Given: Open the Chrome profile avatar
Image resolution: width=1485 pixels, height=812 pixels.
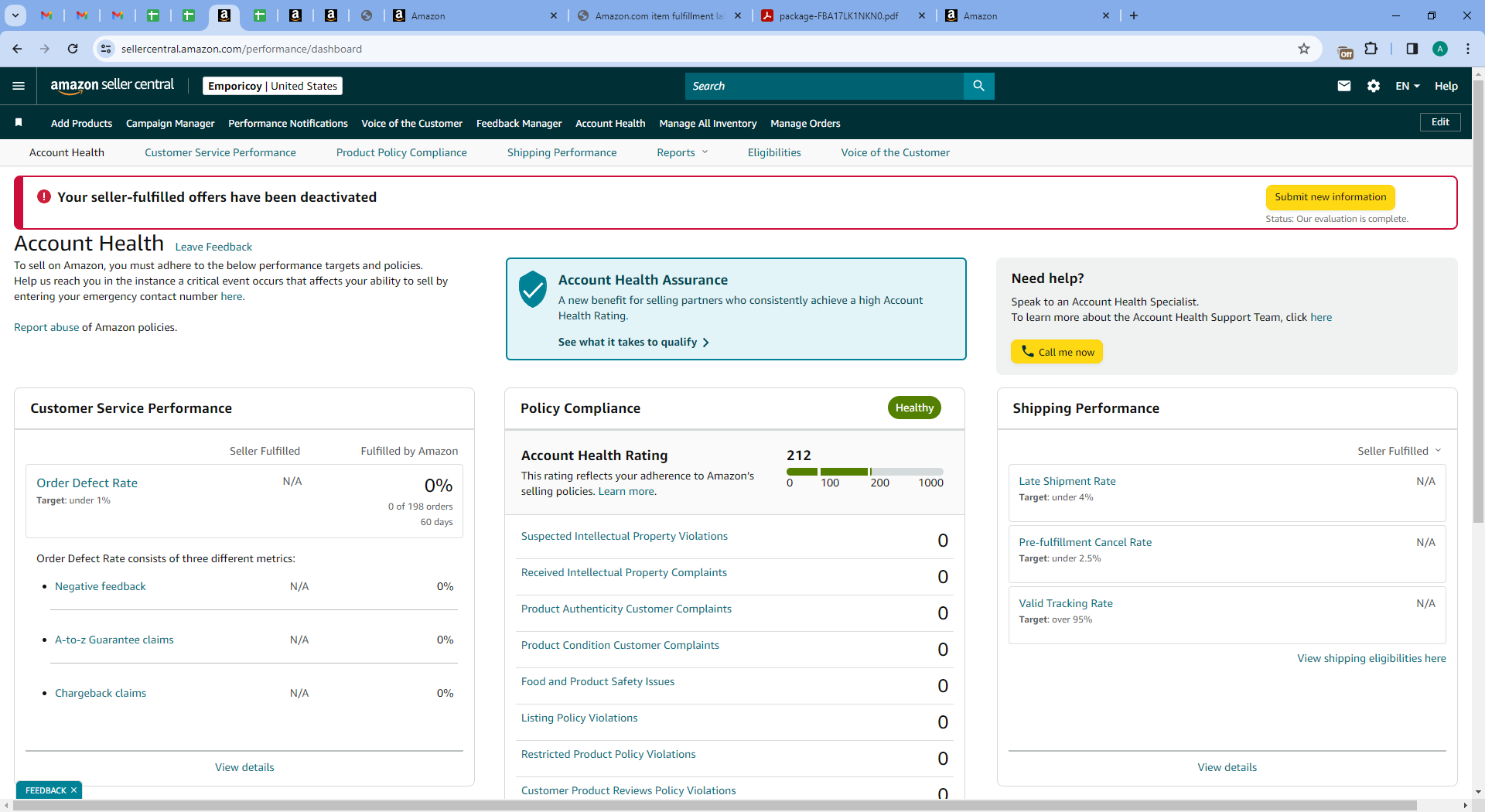Looking at the screenshot, I should [x=1440, y=49].
